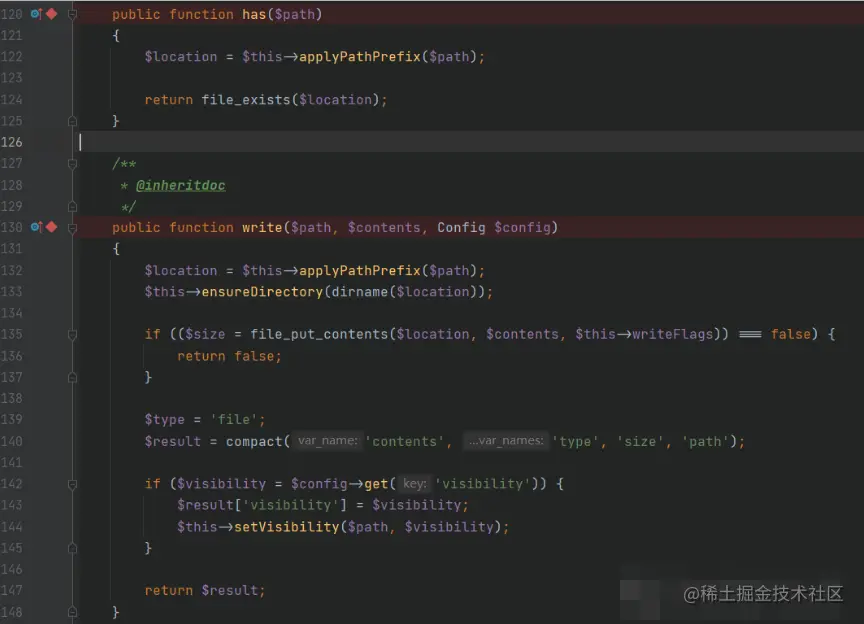The height and width of the screenshot is (624, 864).
Task: Click fold end marker on line 137
Action: coord(72,378)
